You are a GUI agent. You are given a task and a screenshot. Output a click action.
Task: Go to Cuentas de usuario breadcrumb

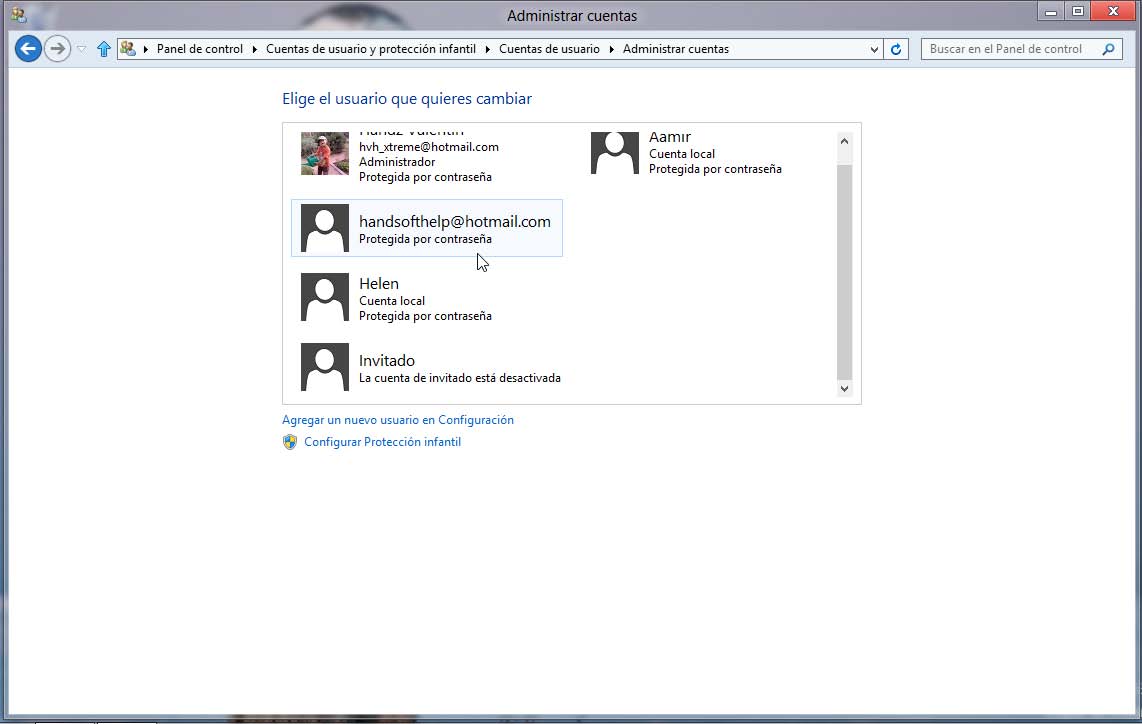tap(549, 49)
